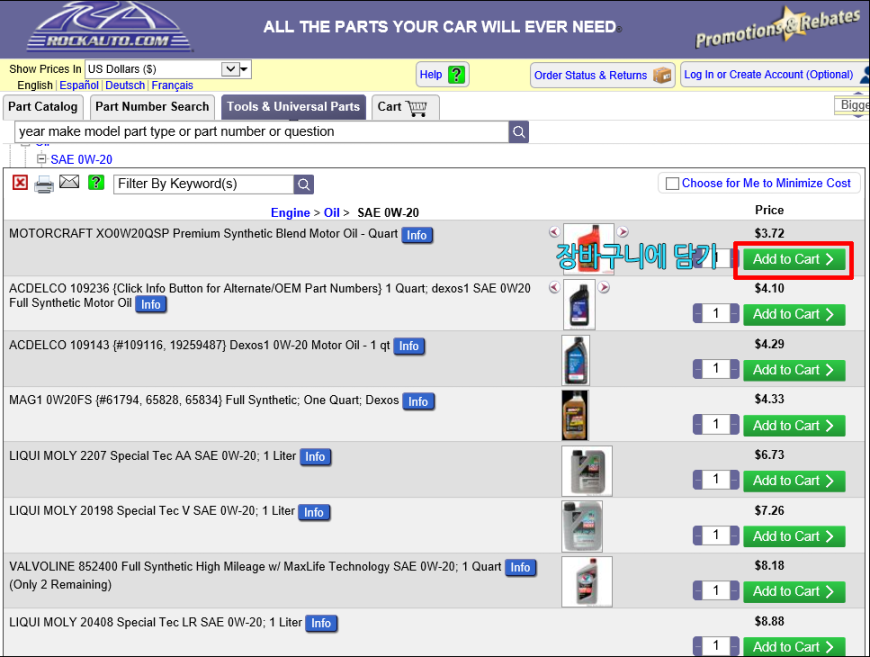Image resolution: width=870 pixels, height=657 pixels.
Task: Open the Oil breadcrumb link
Action: (x=332, y=213)
